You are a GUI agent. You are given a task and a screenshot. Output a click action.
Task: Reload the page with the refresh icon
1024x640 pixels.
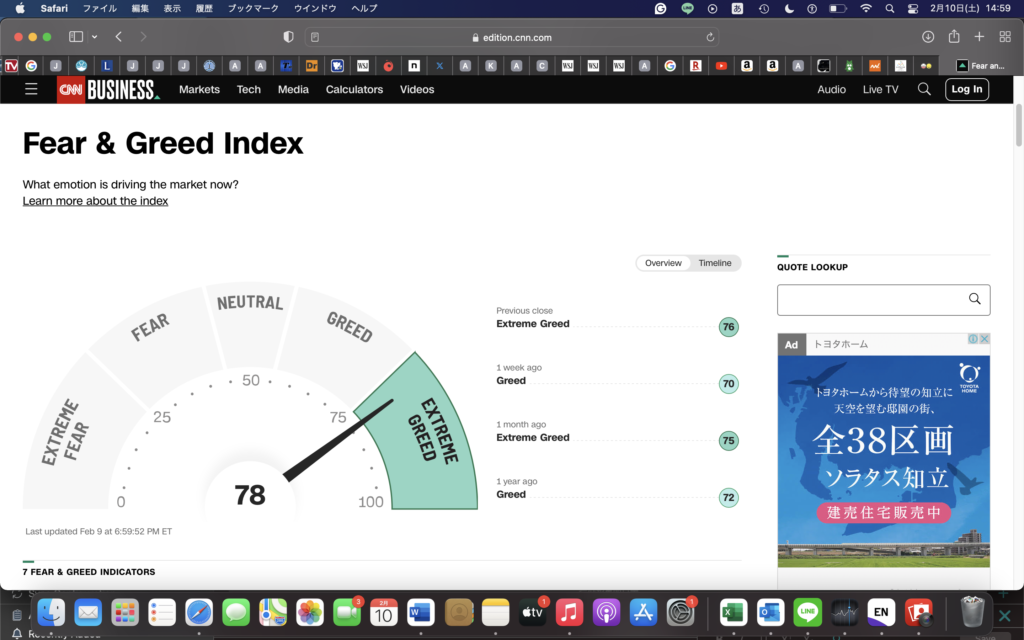click(710, 37)
